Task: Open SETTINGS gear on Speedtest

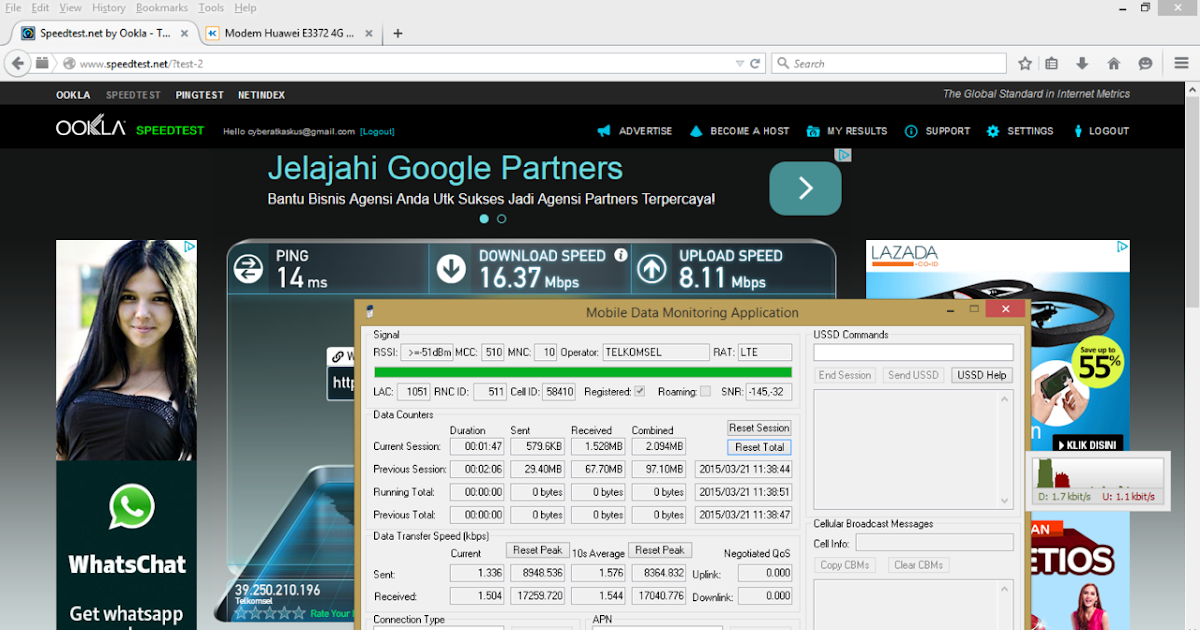Action: coord(1019,131)
